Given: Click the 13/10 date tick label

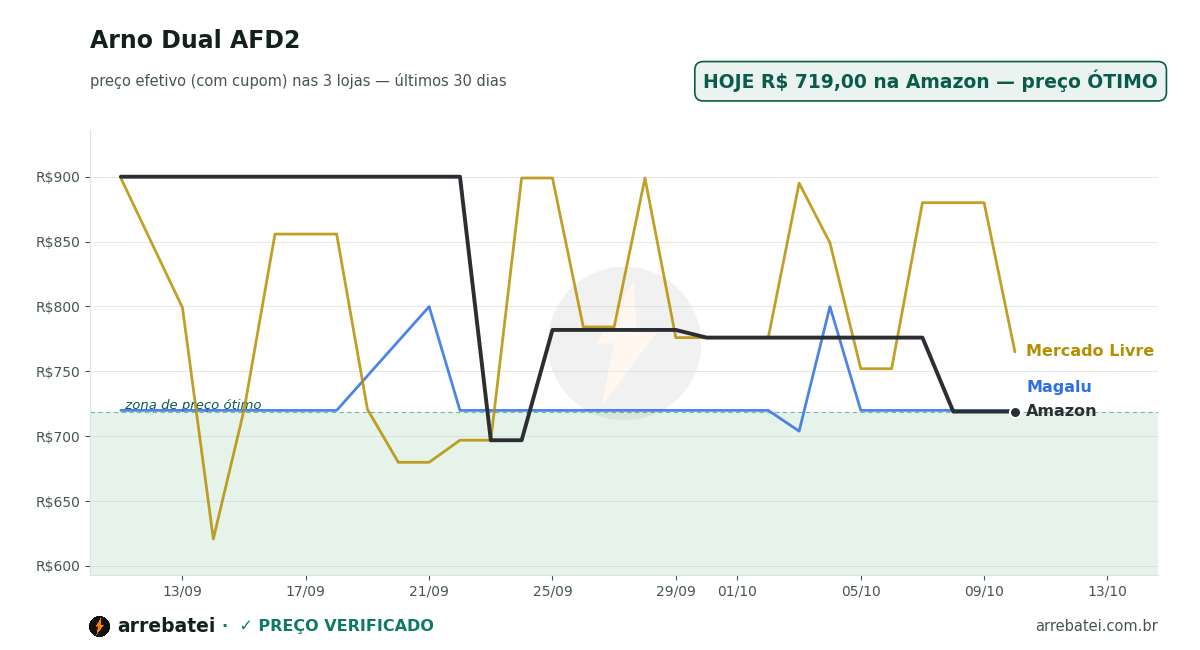Looking at the screenshot, I should click(1107, 591).
